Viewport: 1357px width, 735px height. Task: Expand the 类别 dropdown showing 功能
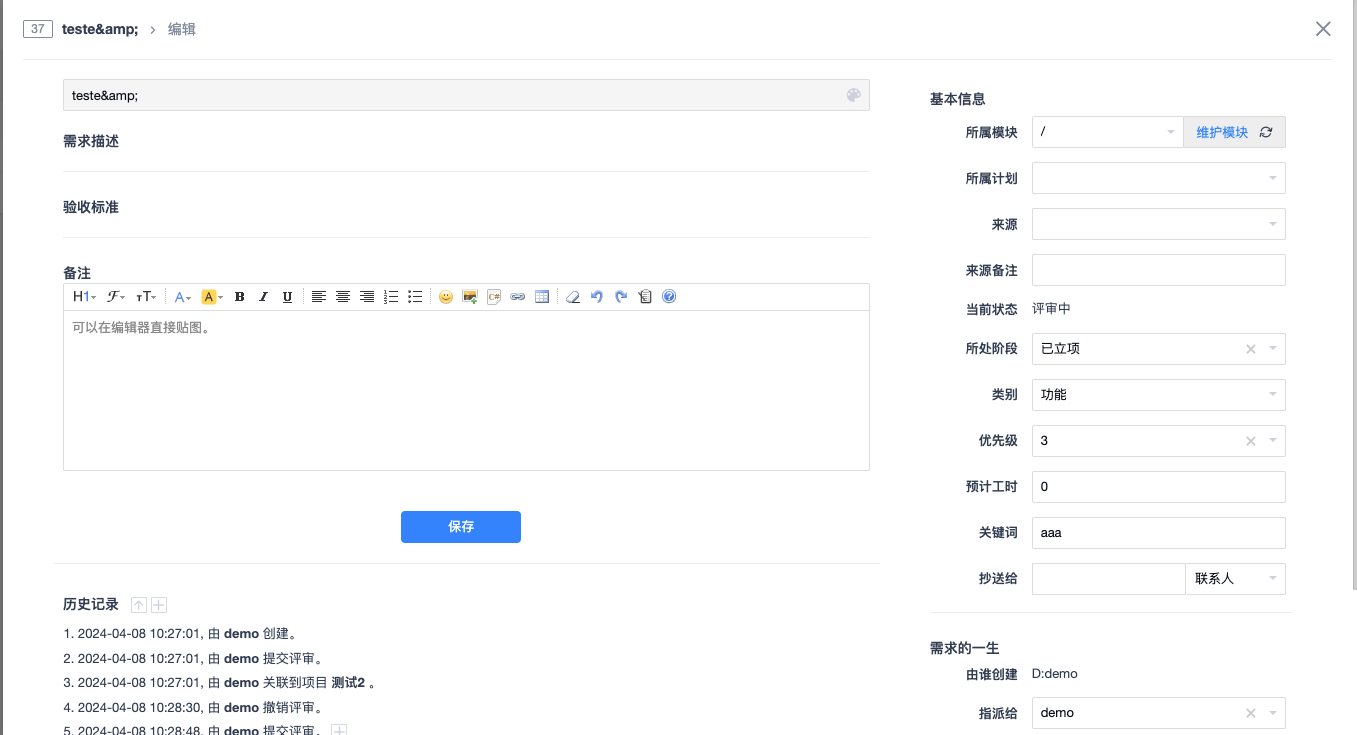[1158, 395]
